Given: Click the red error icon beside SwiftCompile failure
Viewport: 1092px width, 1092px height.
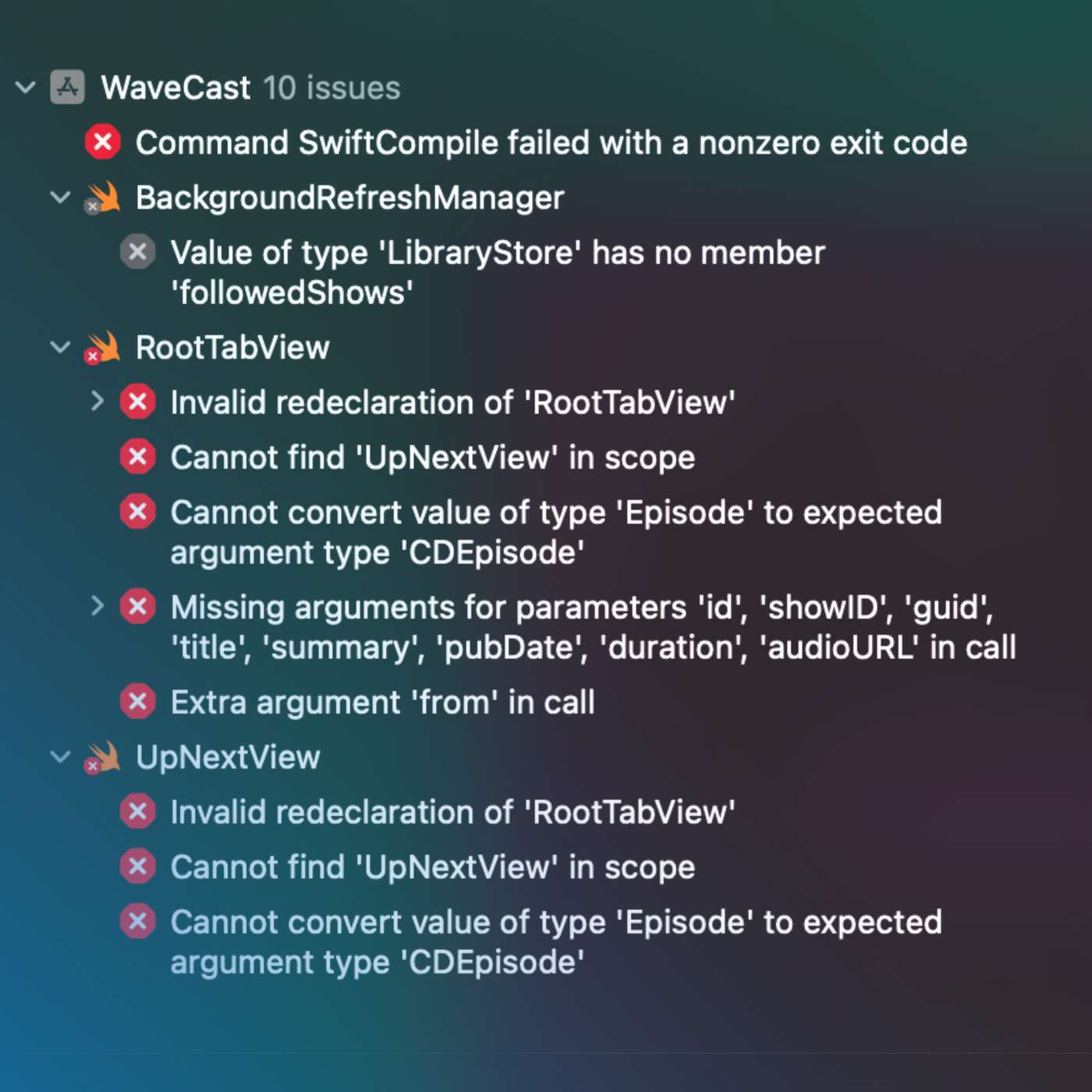Looking at the screenshot, I should (x=103, y=143).
